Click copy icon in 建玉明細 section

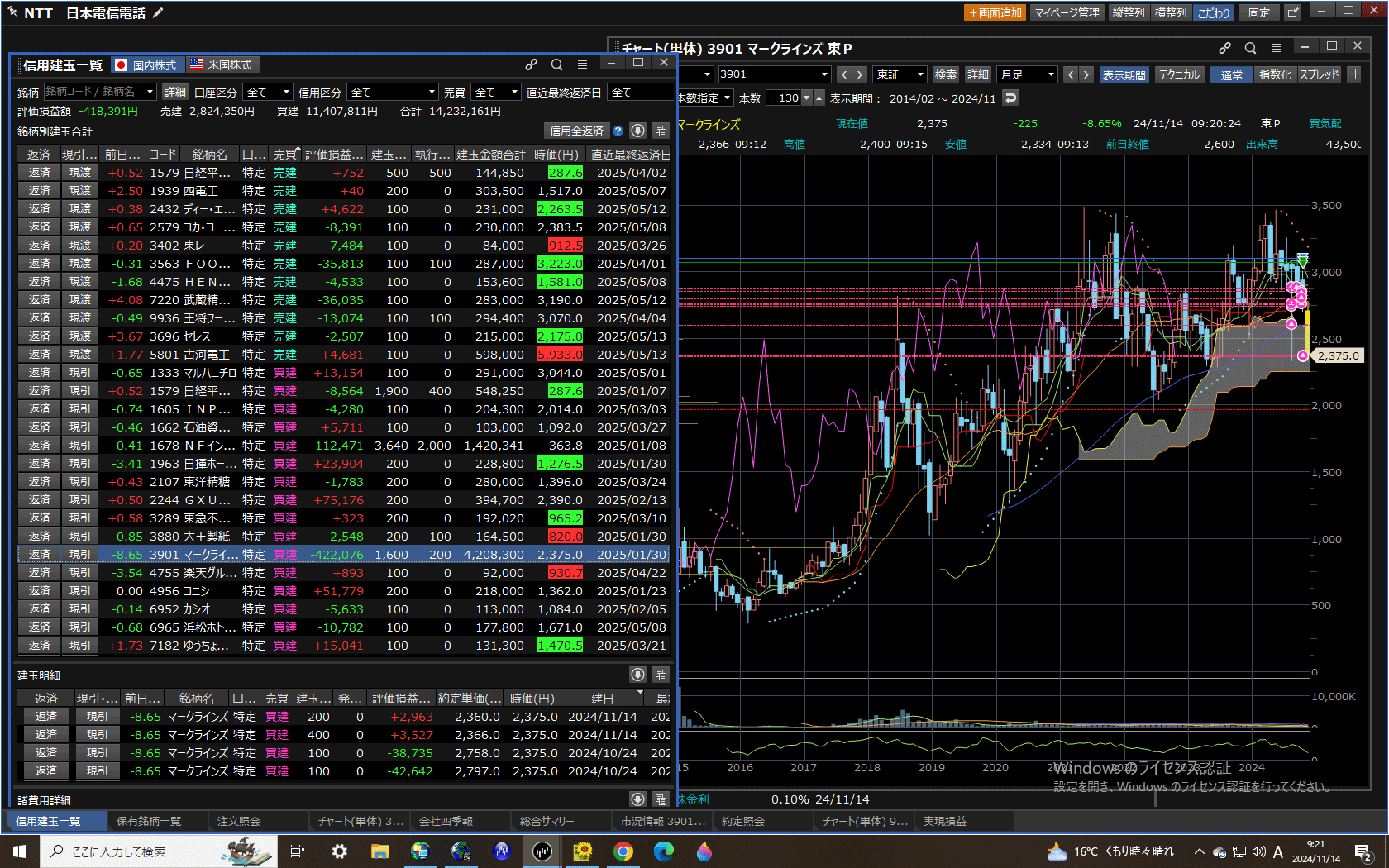tap(661, 675)
